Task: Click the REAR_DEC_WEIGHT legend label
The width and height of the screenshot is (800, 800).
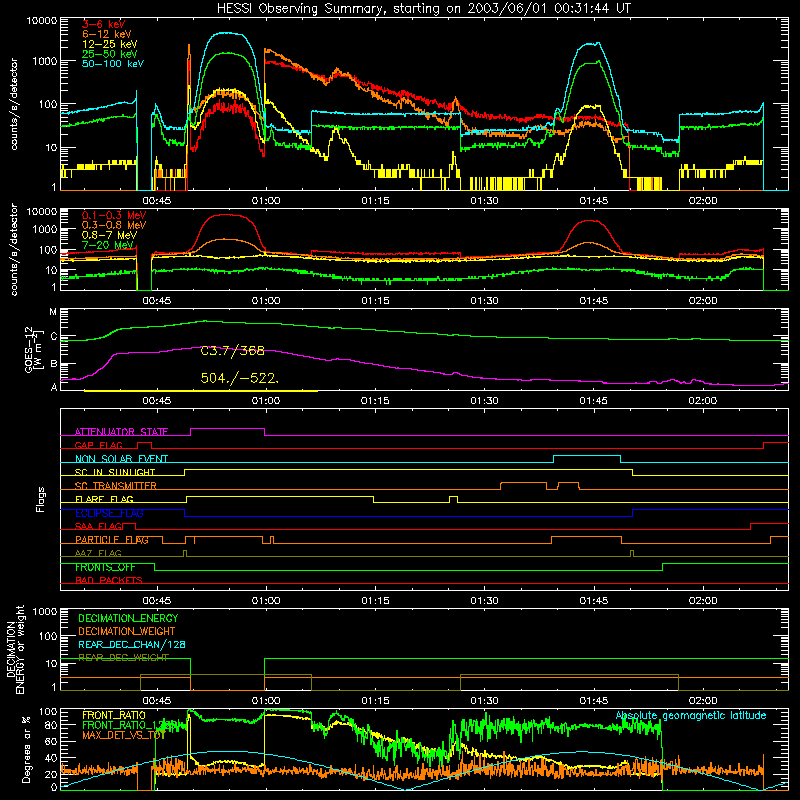Action: tap(123, 658)
